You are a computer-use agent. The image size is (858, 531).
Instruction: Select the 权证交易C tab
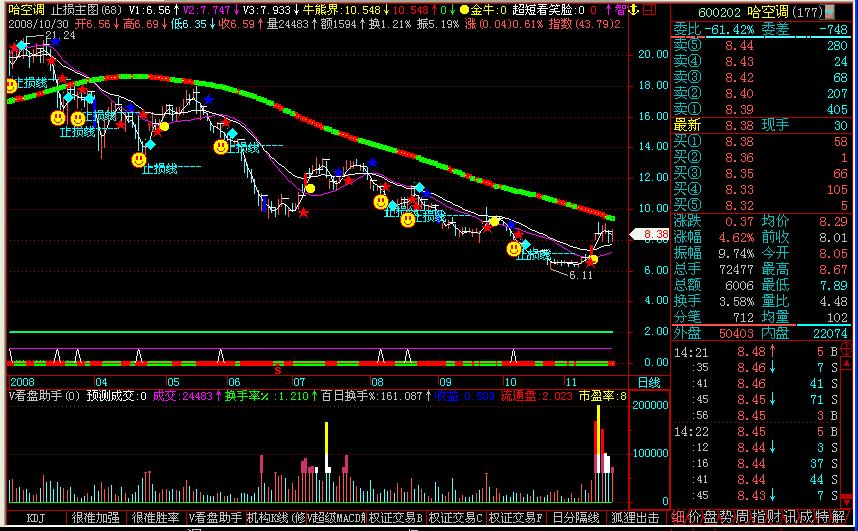point(455,517)
